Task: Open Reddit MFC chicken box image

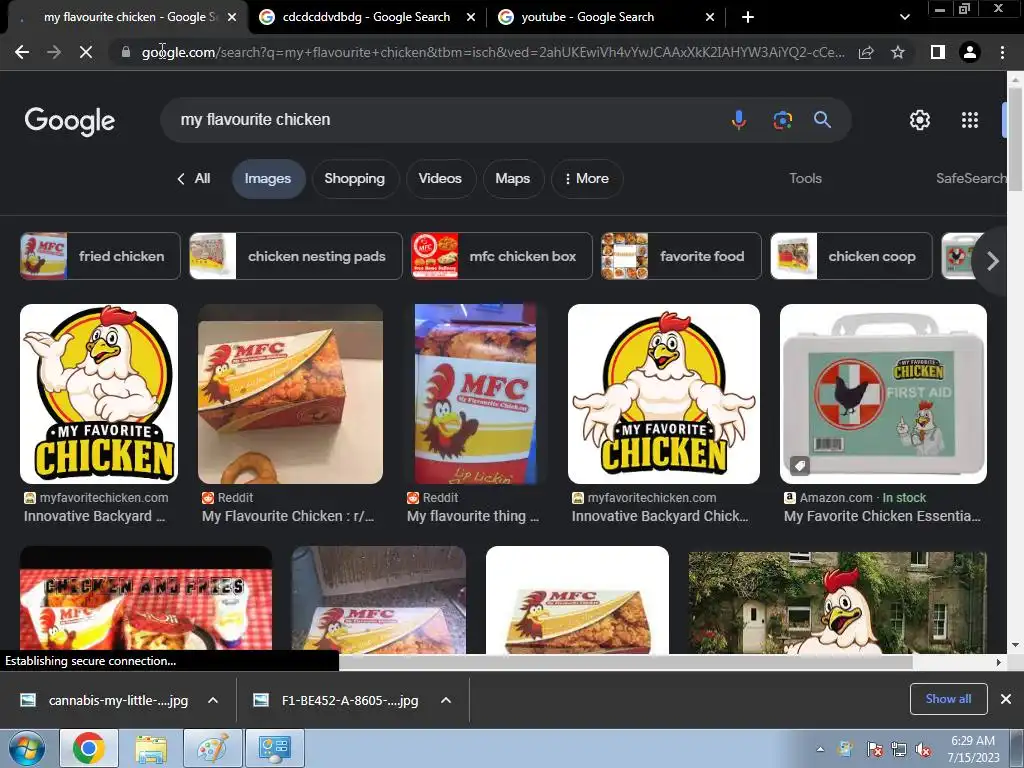Action: (x=290, y=394)
